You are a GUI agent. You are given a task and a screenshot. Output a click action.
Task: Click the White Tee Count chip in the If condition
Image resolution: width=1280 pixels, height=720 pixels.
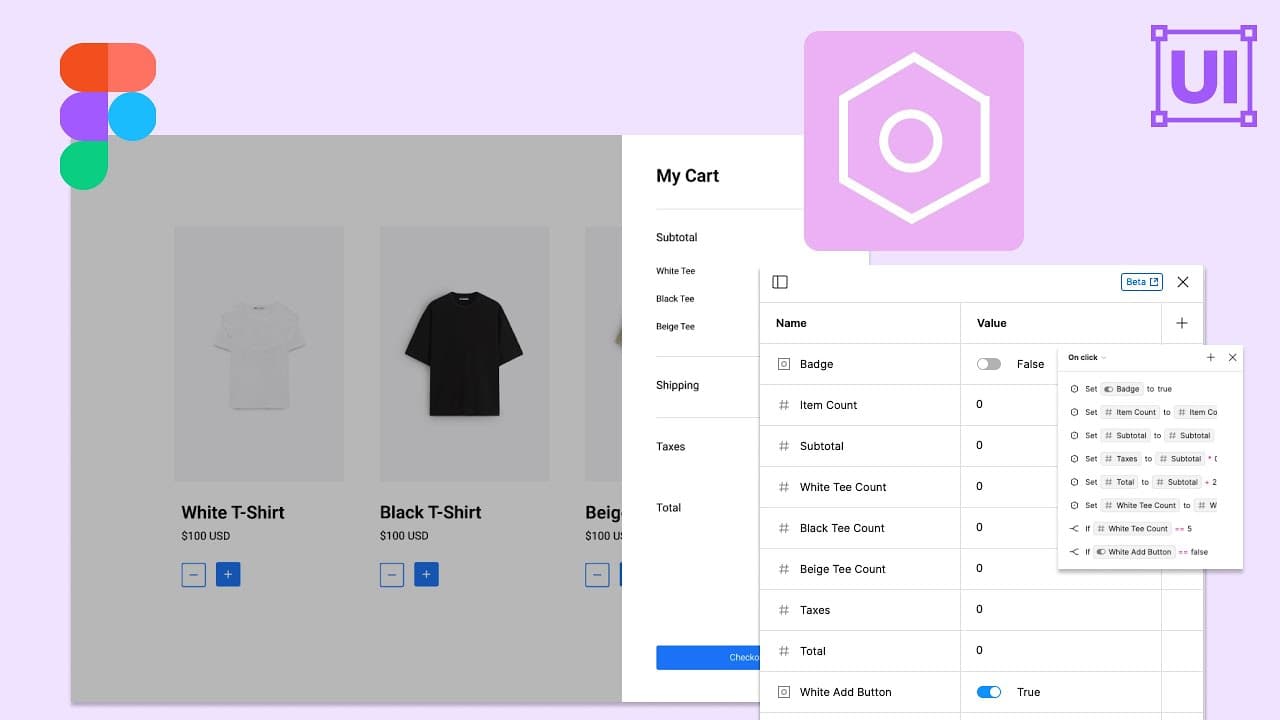(x=1132, y=529)
